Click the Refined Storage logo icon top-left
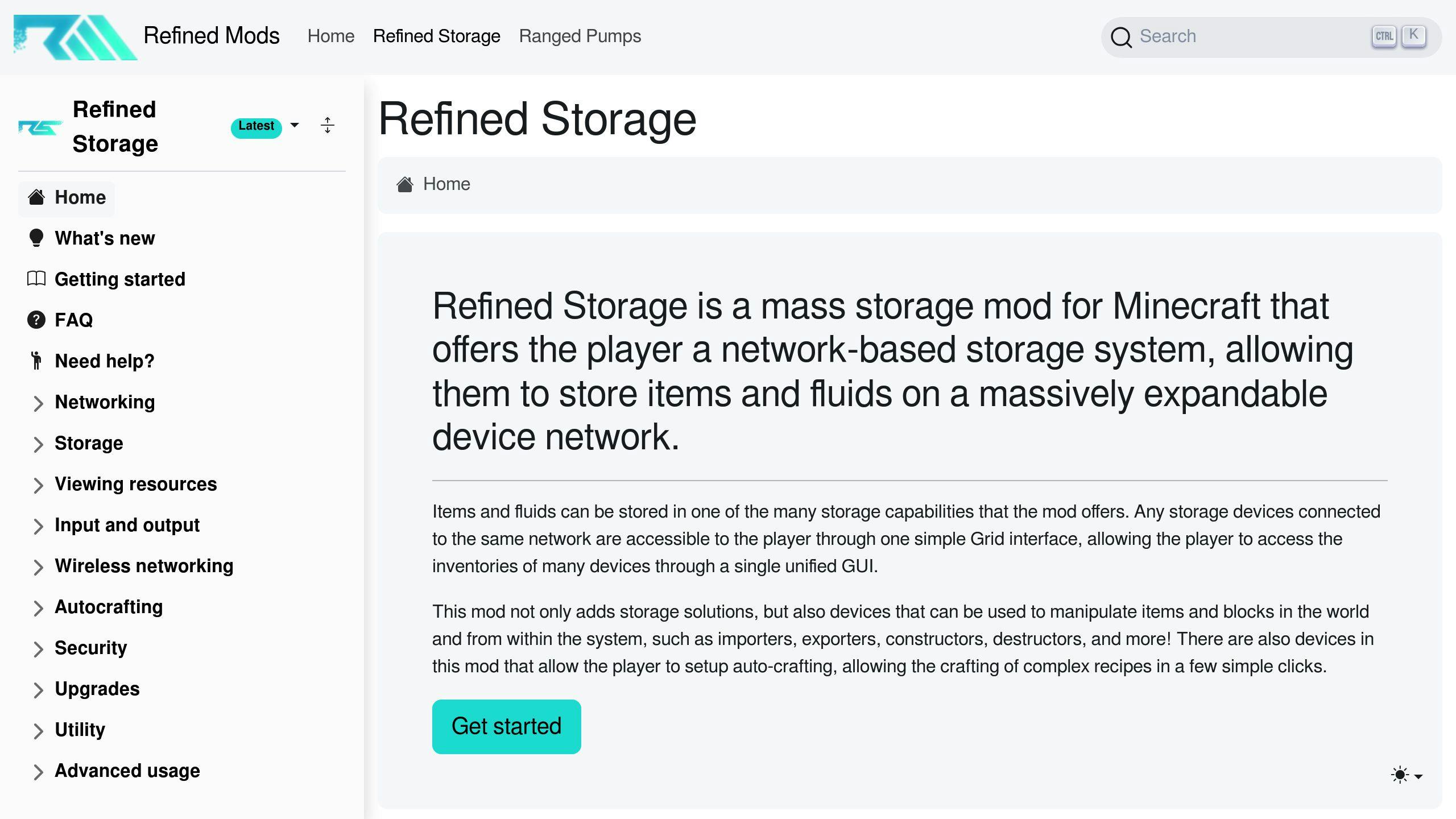Viewport: 1456px width, 819px height. pyautogui.click(x=40, y=125)
